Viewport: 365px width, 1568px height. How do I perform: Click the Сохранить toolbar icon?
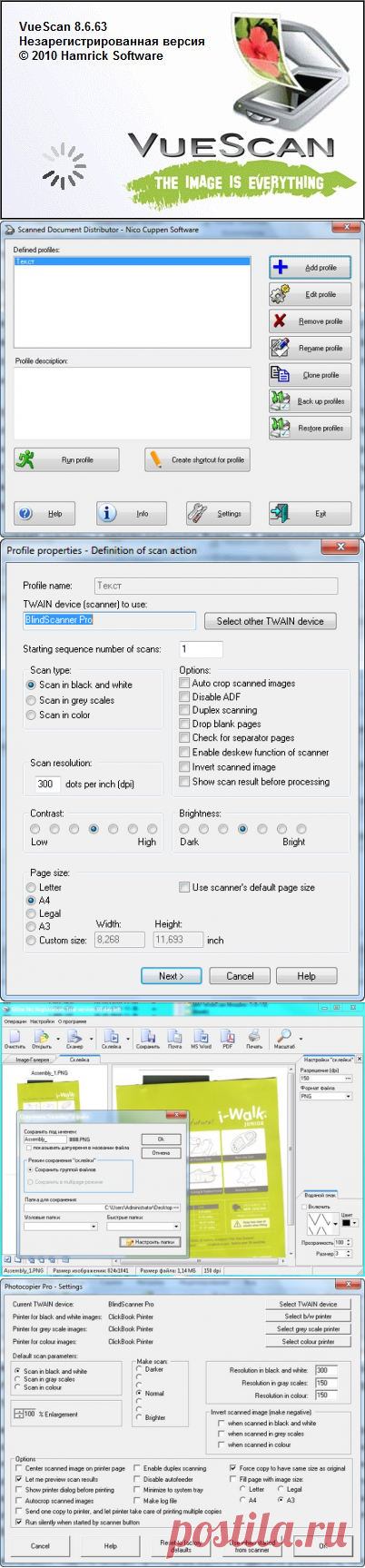tap(147, 1039)
